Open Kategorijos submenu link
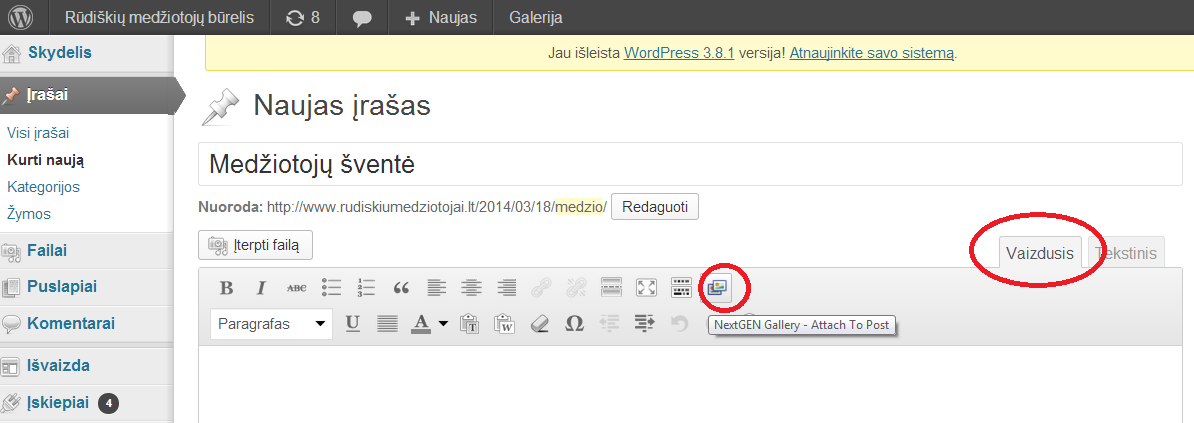Viewport: 1194px width, 423px height. (43, 187)
